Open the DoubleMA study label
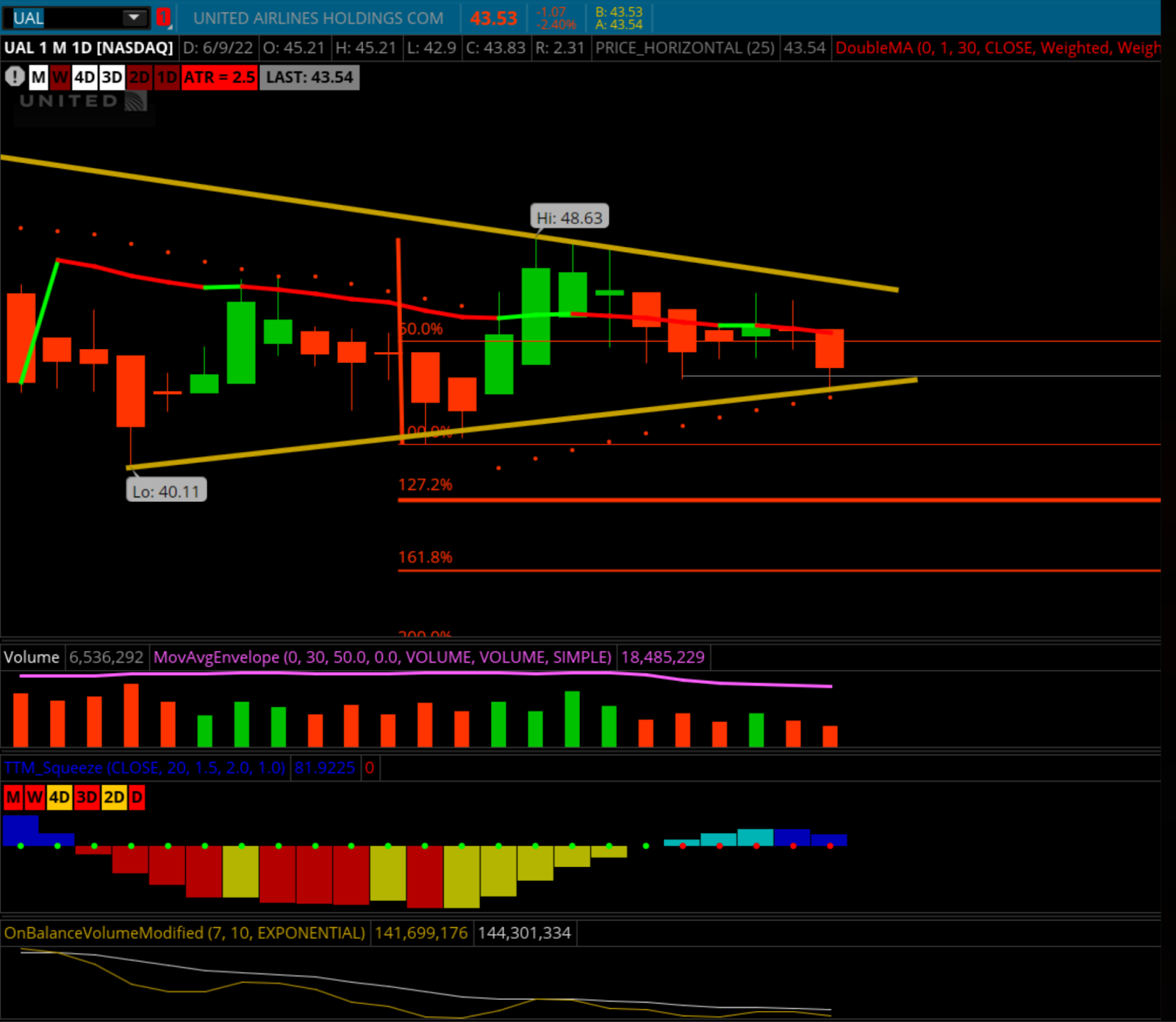This screenshot has width=1176, height=1022. pyautogui.click(x=997, y=48)
